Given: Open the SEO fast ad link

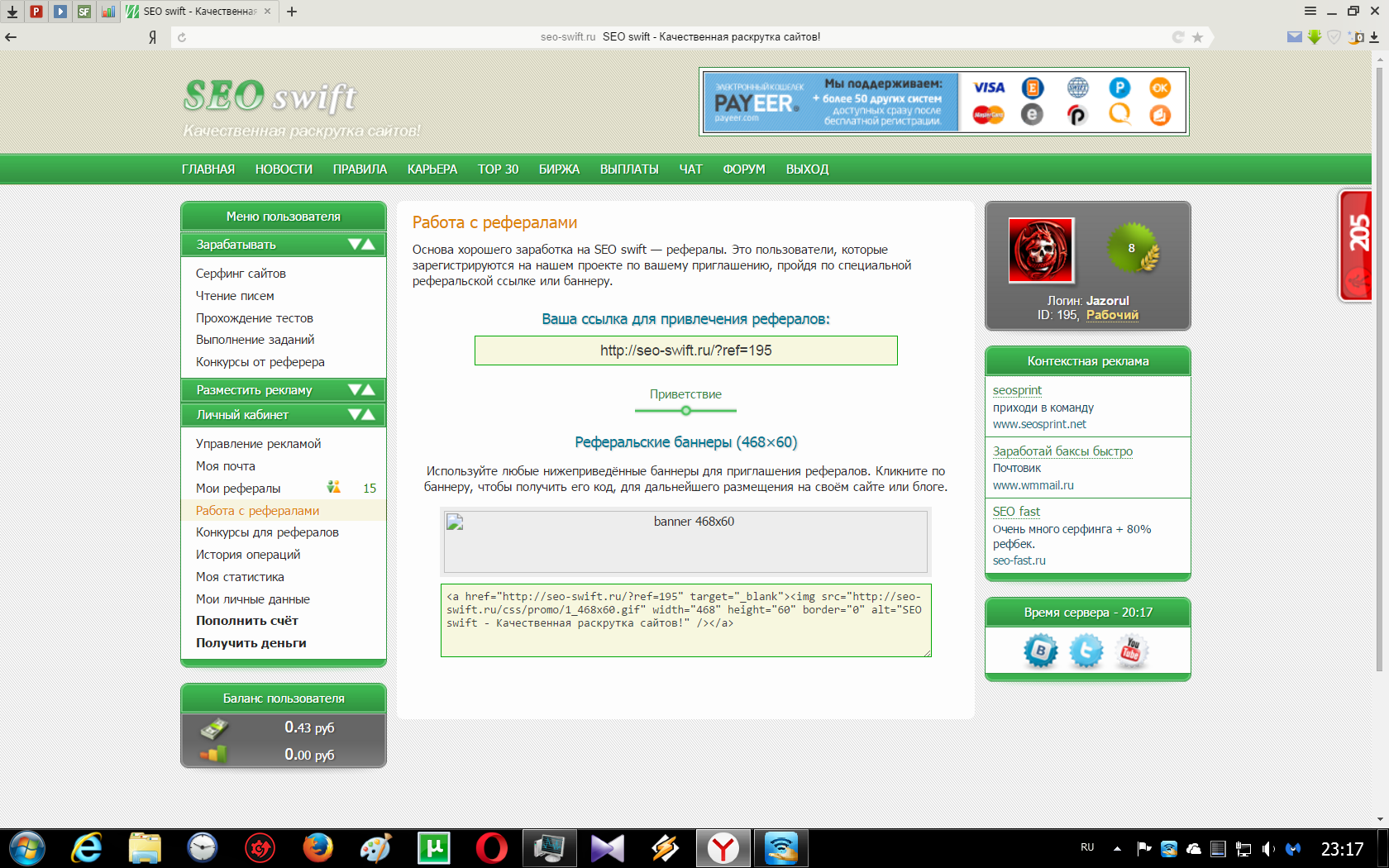Looking at the screenshot, I should [x=1016, y=512].
